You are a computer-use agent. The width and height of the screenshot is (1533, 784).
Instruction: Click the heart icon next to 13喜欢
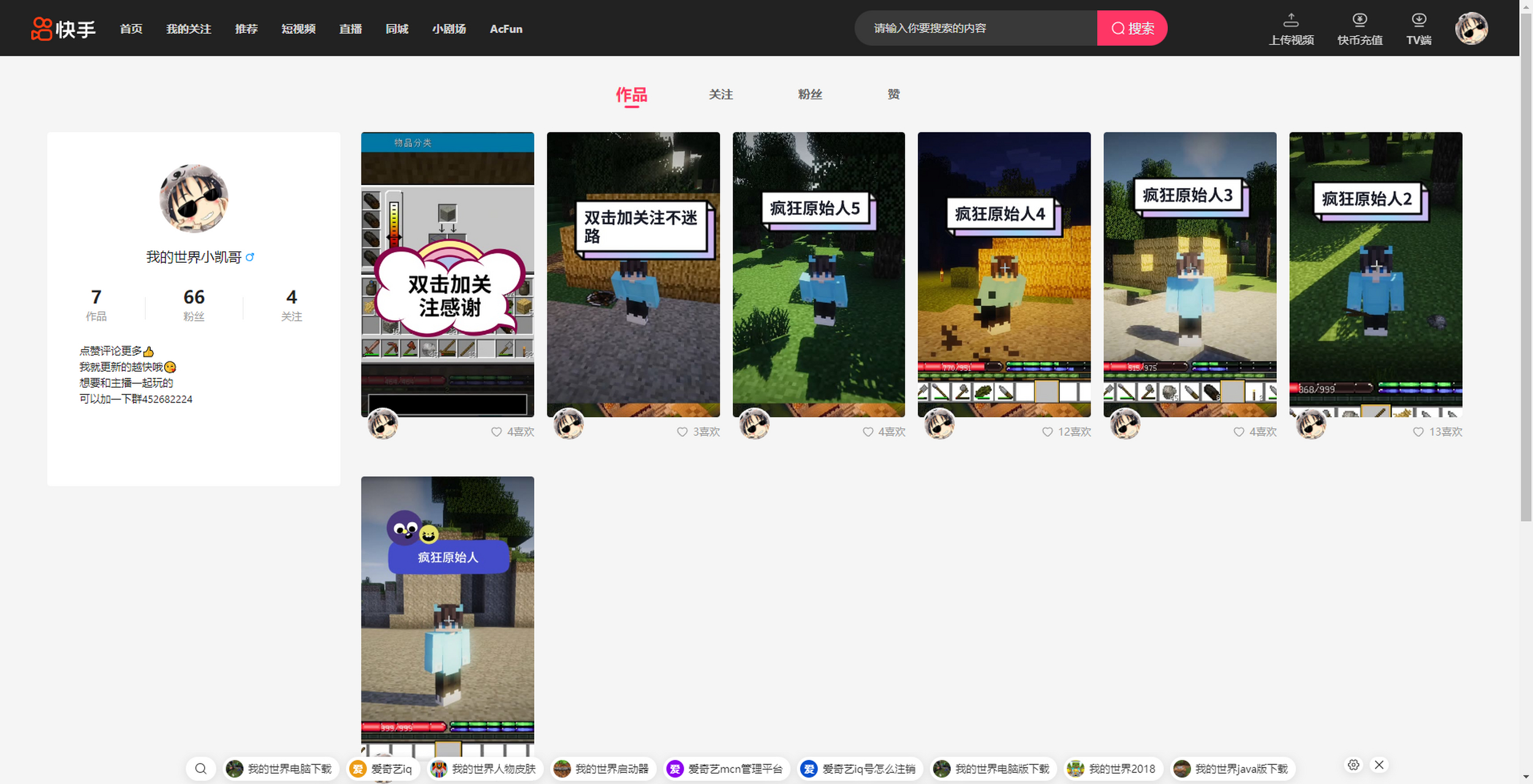[x=1418, y=432]
